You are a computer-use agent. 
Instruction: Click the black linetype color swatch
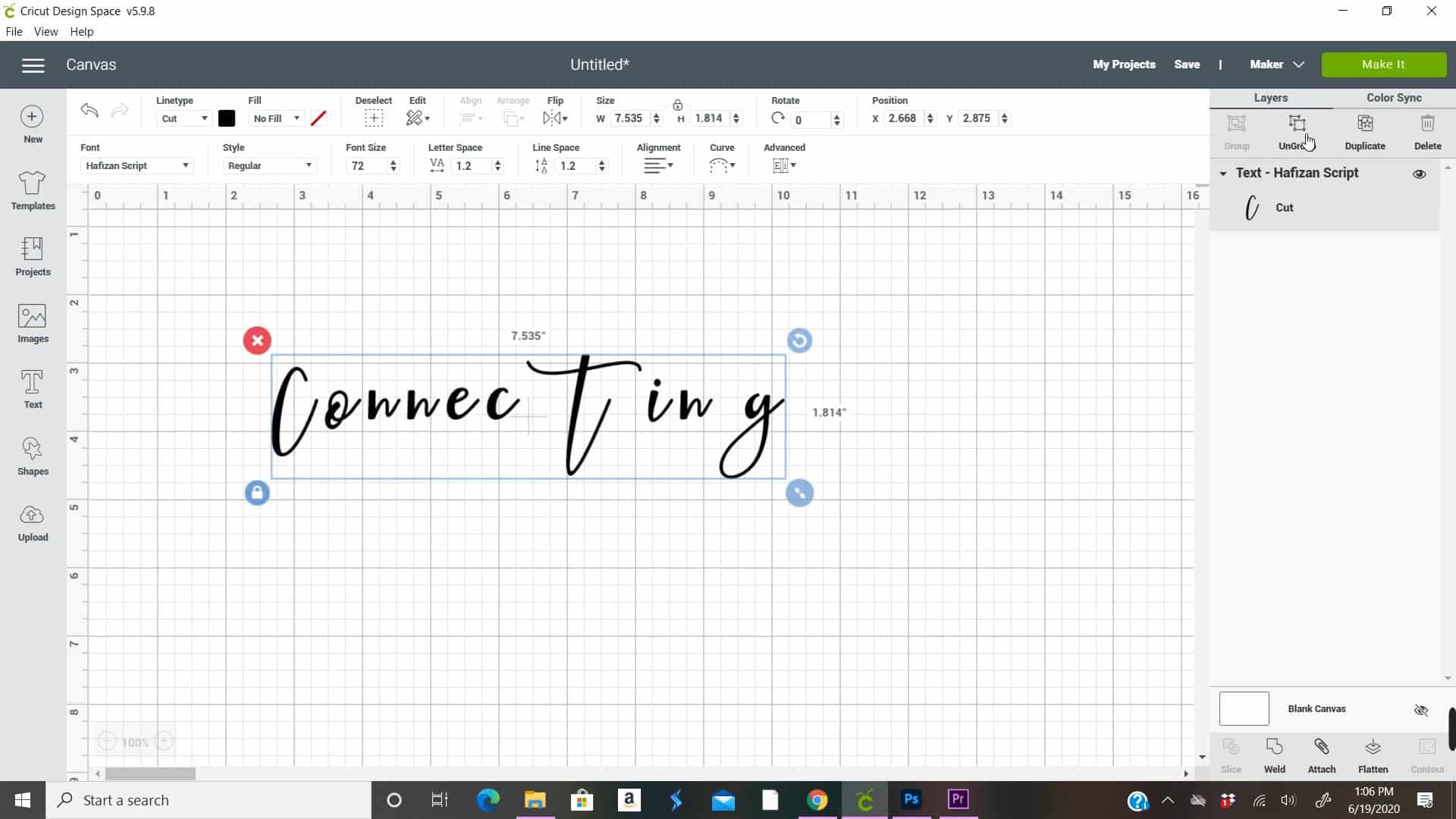[227, 118]
